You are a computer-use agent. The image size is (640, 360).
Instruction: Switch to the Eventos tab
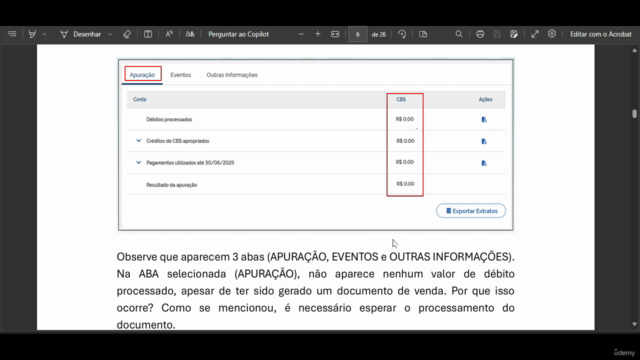point(180,75)
